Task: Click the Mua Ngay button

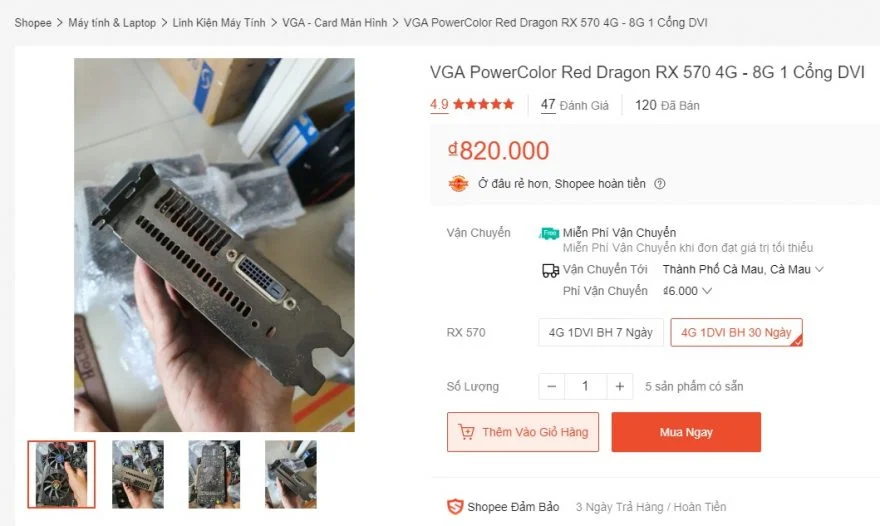Action: coord(686,432)
